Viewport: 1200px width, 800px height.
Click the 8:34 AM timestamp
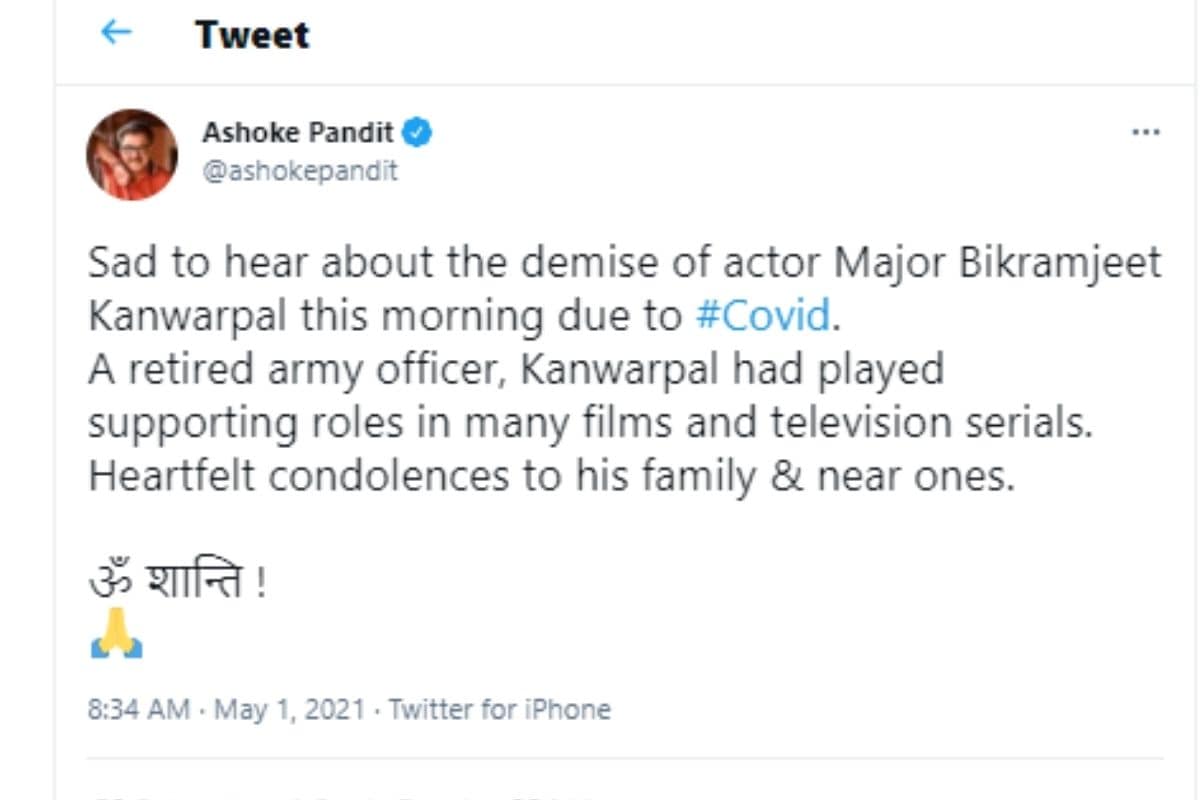[x=138, y=710]
